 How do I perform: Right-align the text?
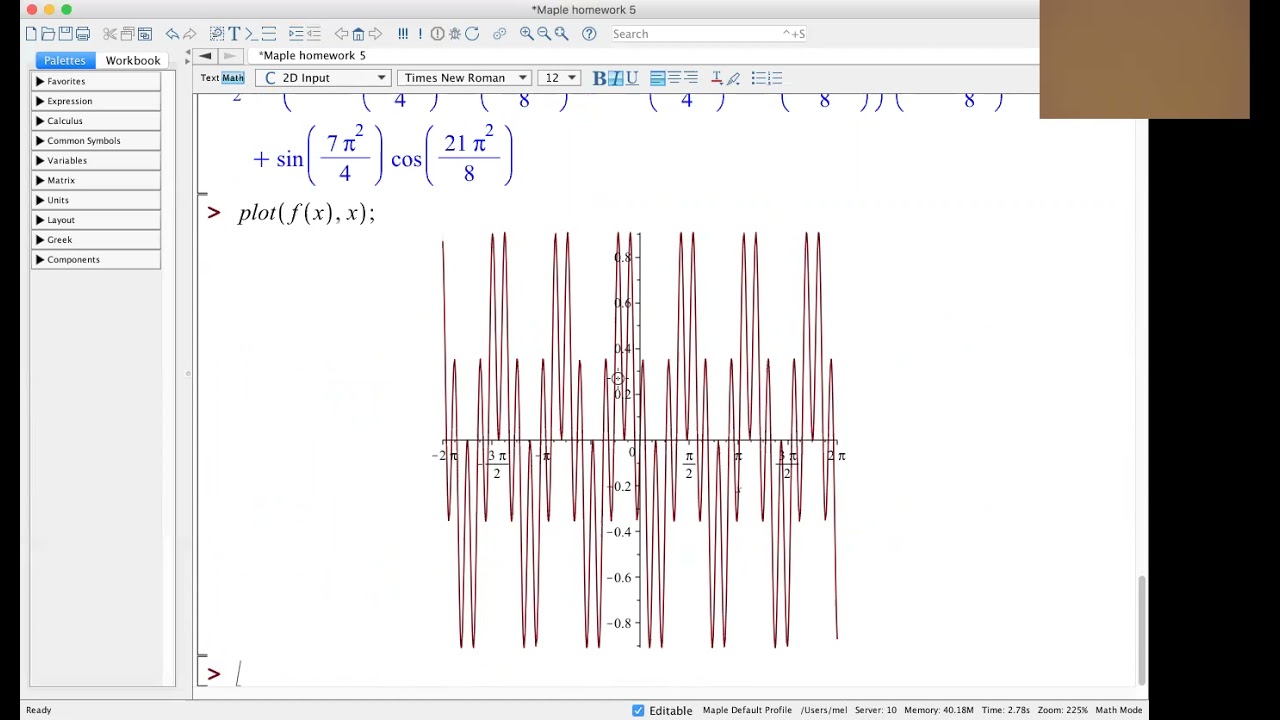691,78
